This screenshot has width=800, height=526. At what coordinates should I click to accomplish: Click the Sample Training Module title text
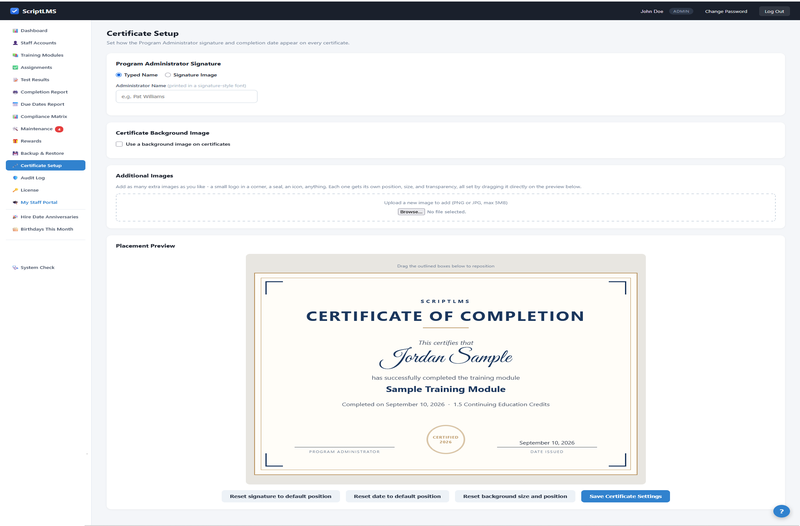(x=445, y=389)
